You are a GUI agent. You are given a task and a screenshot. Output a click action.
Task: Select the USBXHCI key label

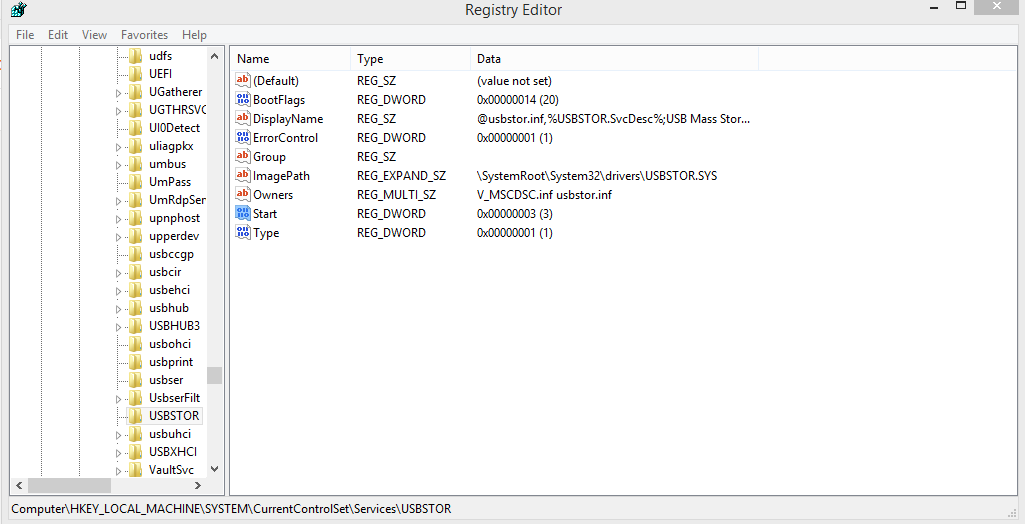pyautogui.click(x=173, y=451)
